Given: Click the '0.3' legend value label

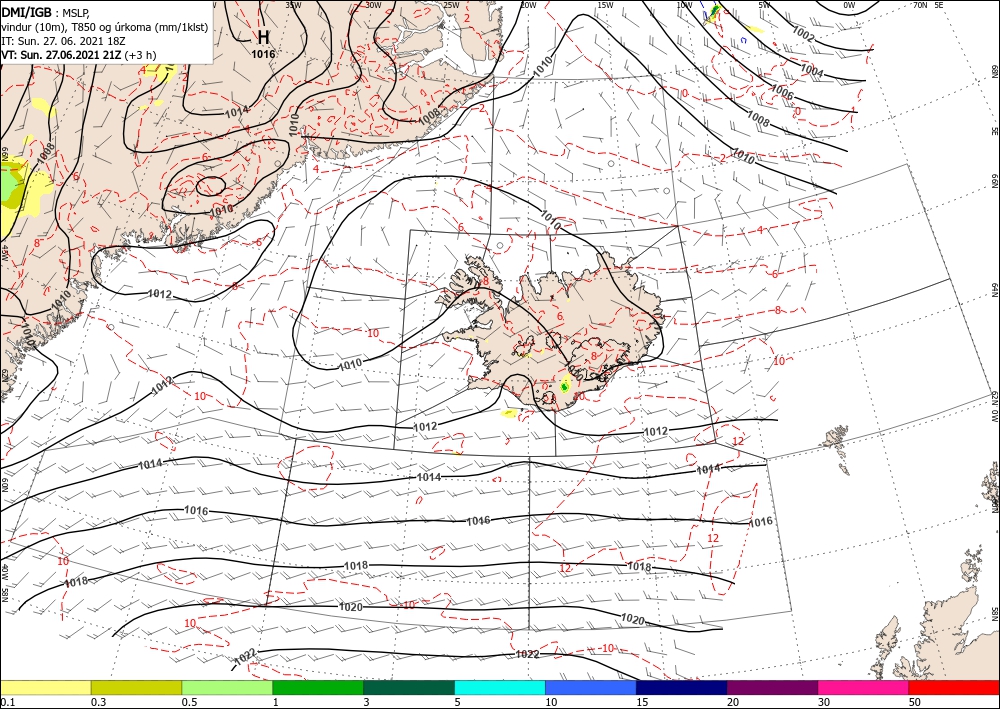Looking at the screenshot, I should pyautogui.click(x=98, y=702).
